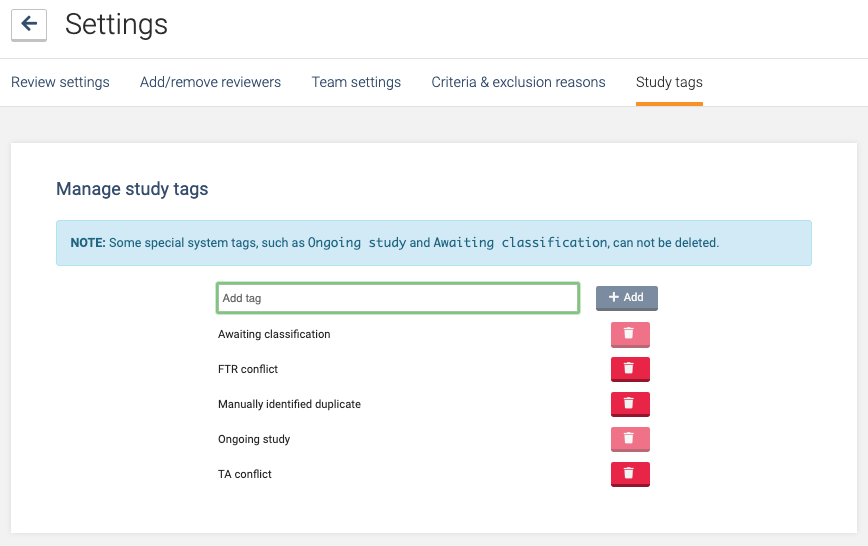Delete the Awaiting classification tag
The height and width of the screenshot is (546, 868).
[x=630, y=334]
